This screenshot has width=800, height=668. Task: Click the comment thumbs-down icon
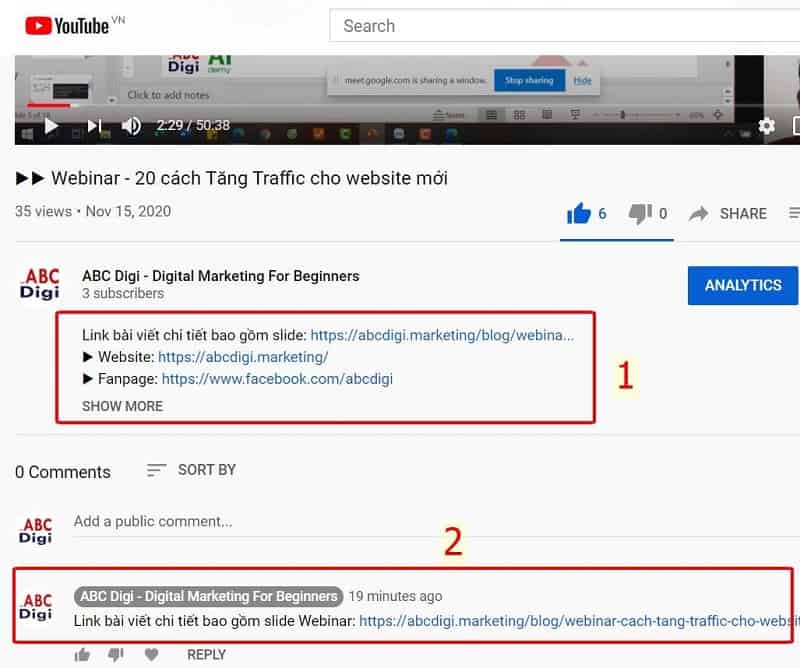(116, 654)
